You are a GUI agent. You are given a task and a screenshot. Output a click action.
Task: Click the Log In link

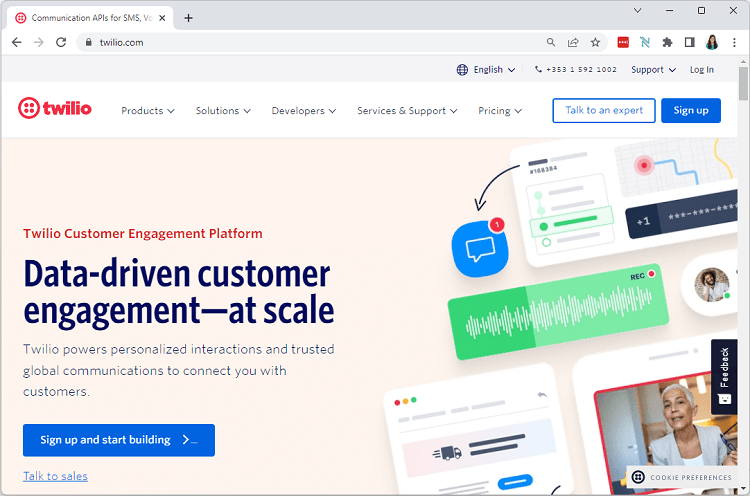pyautogui.click(x=702, y=70)
